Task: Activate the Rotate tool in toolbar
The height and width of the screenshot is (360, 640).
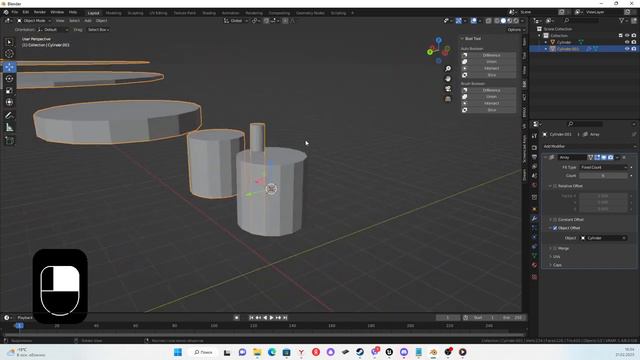Action: pos(9,79)
